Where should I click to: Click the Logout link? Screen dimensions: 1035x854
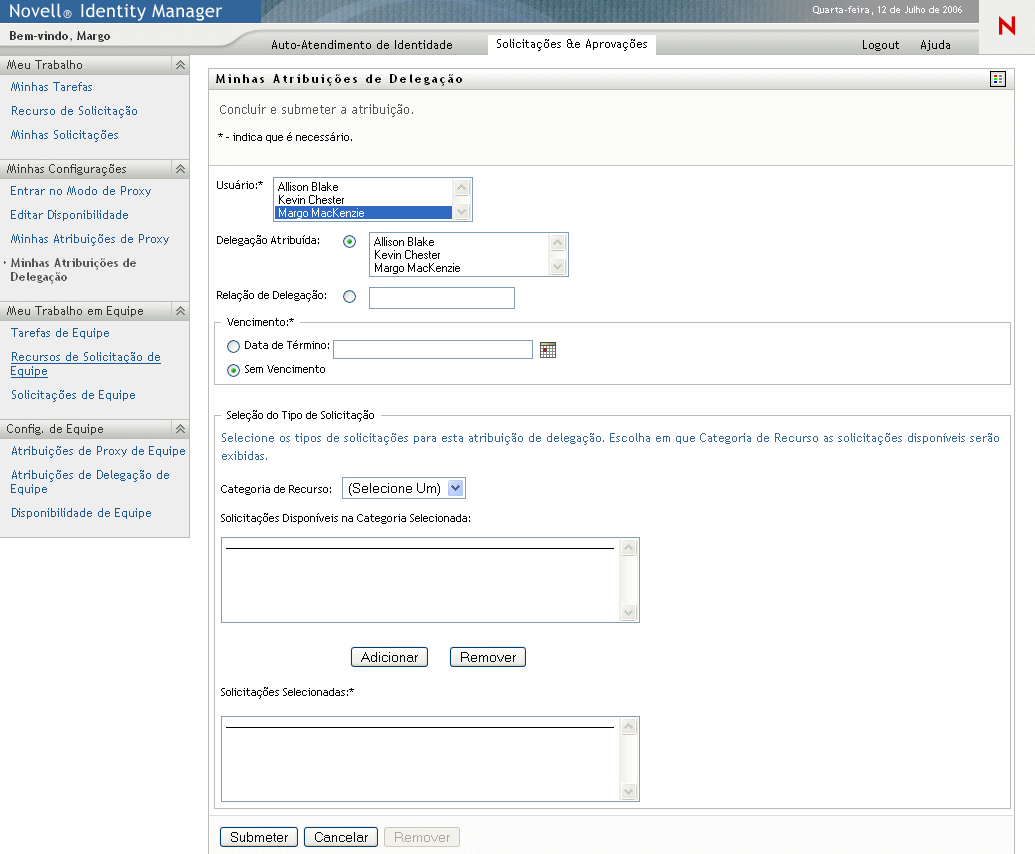(x=880, y=45)
